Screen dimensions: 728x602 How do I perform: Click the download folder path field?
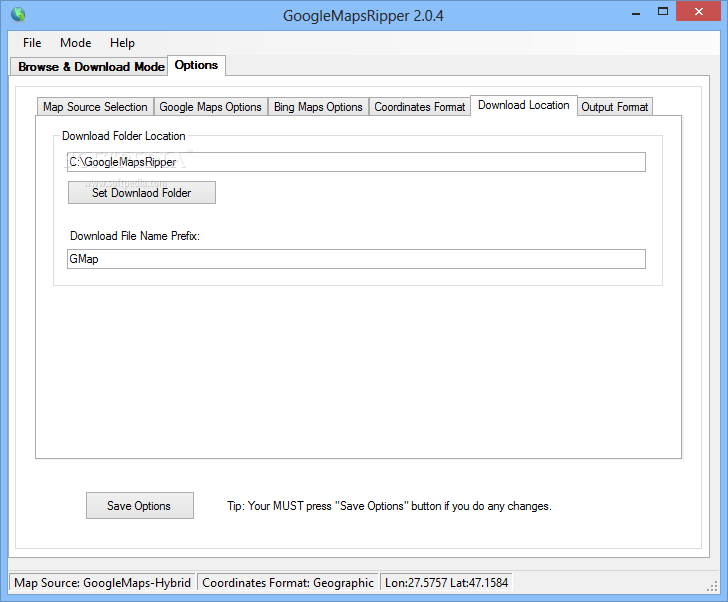click(x=356, y=162)
